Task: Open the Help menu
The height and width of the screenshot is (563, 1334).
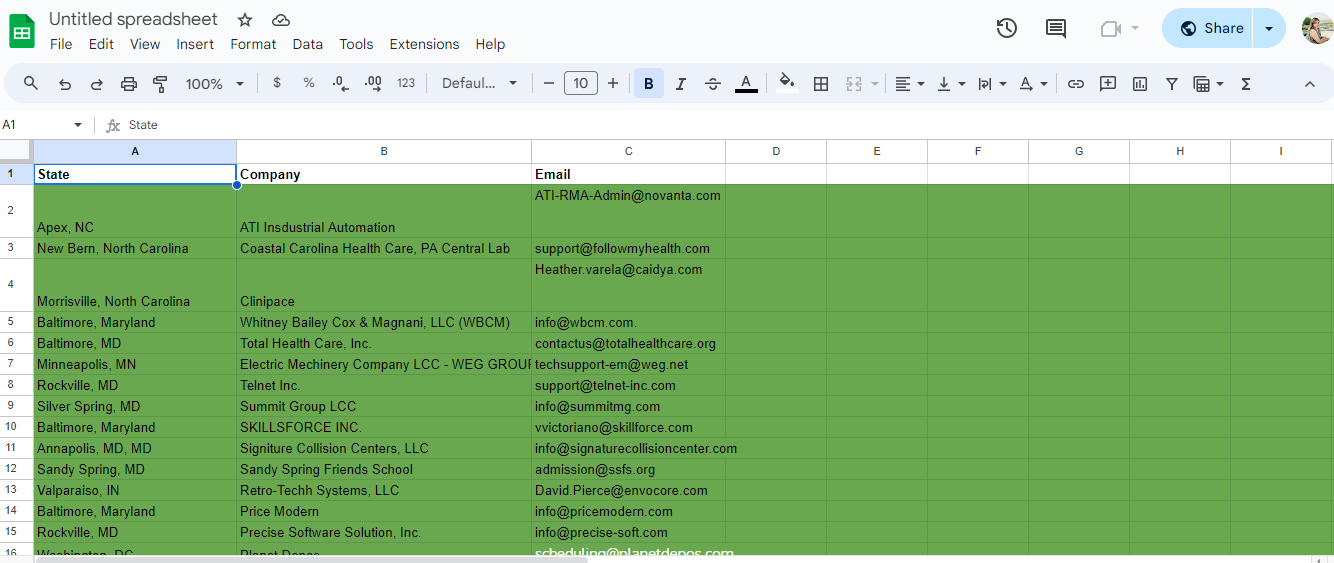Action: 490,44
